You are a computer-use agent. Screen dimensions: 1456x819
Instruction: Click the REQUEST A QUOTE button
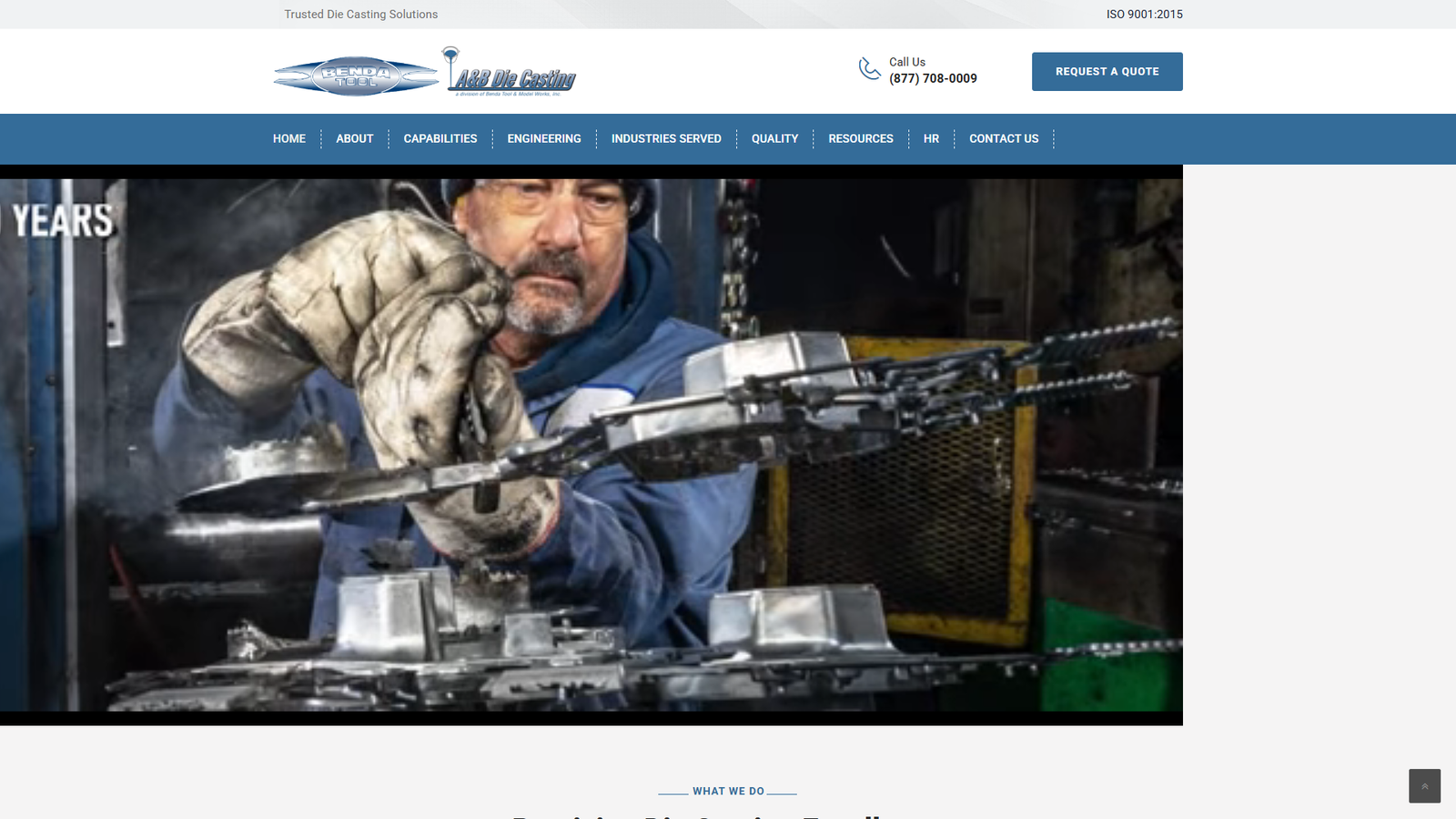click(1107, 71)
